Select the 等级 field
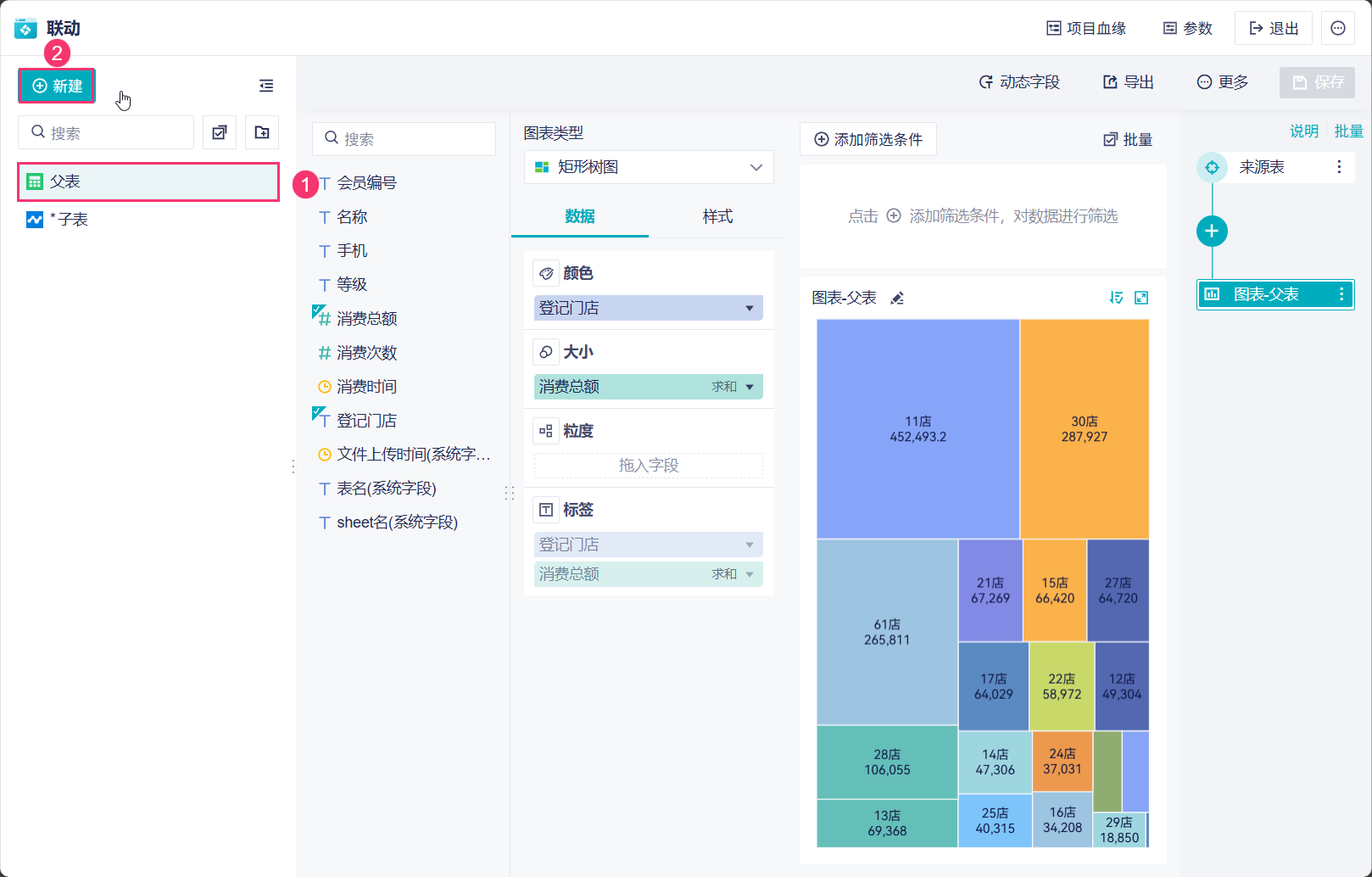Image resolution: width=1372 pixels, height=877 pixels. 352,284
